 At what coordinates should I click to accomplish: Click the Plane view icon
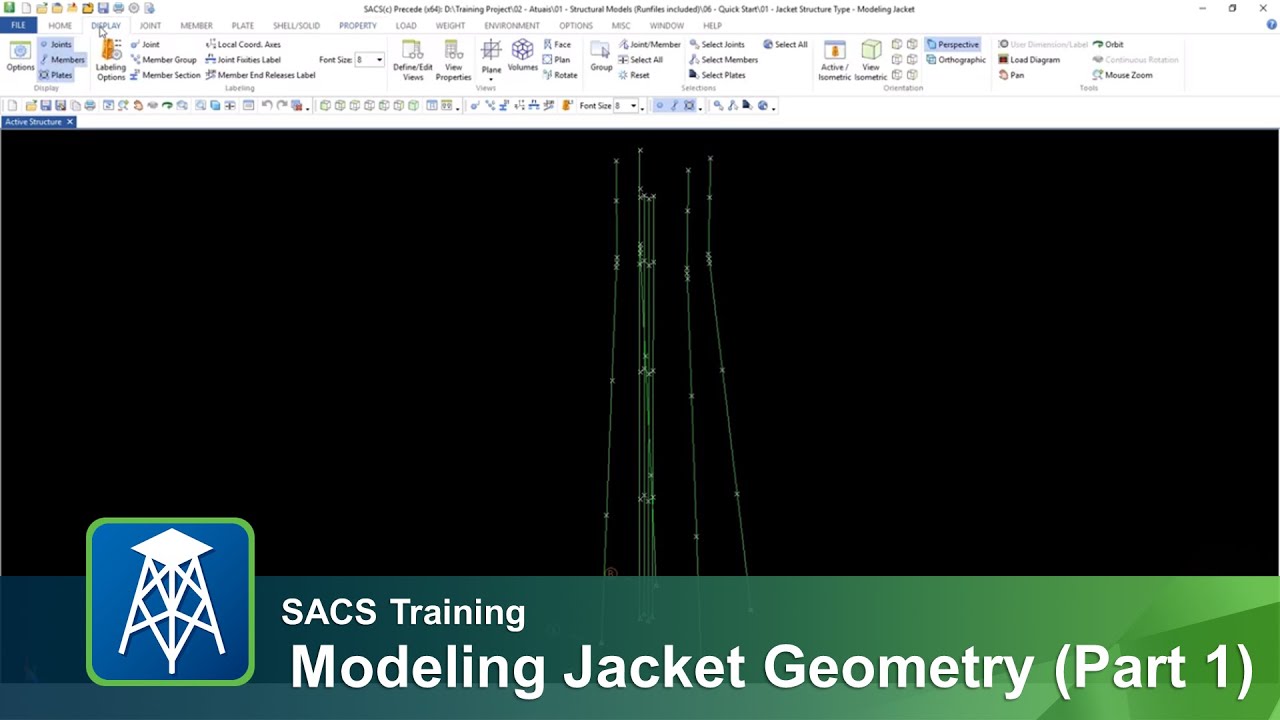pos(491,56)
